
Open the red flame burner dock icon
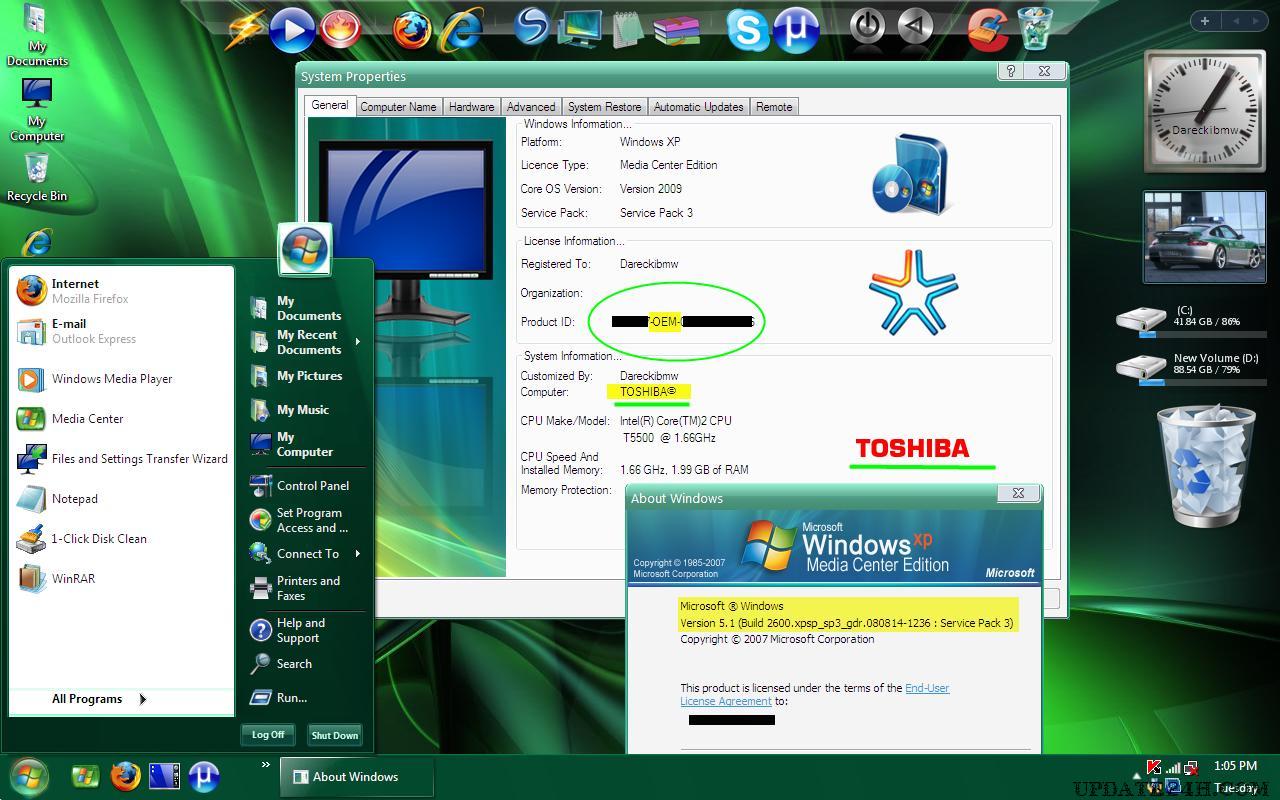point(340,29)
